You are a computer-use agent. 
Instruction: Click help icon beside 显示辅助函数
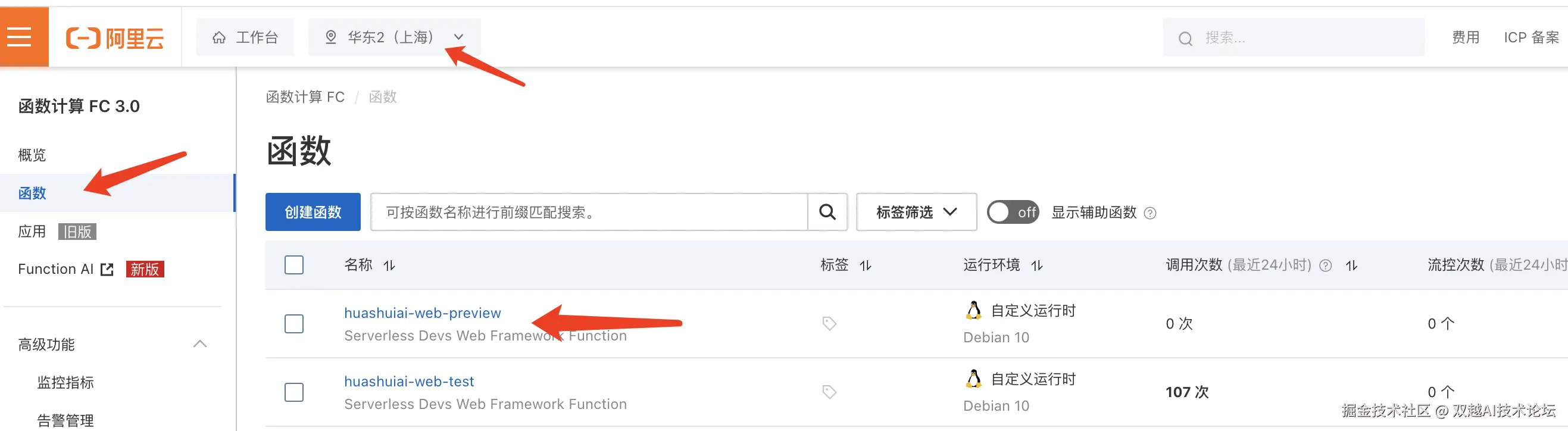point(1150,213)
